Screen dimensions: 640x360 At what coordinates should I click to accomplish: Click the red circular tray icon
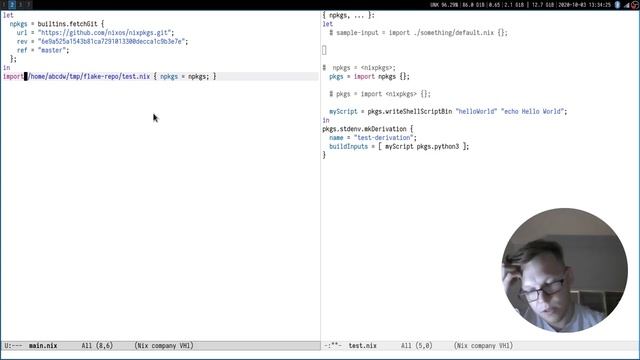pyautogui.click(x=635, y=5)
